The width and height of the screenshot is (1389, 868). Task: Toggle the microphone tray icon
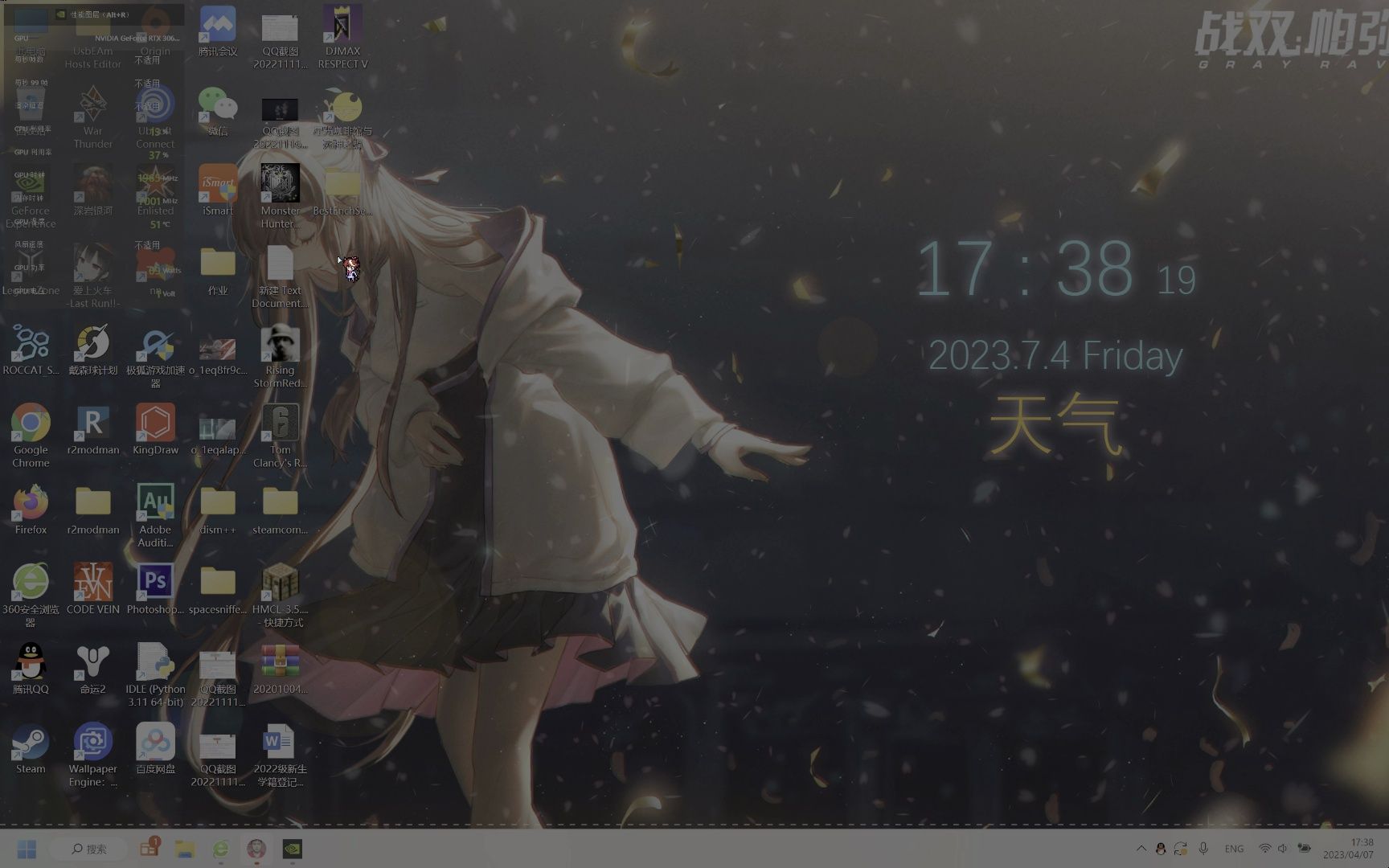[1203, 848]
